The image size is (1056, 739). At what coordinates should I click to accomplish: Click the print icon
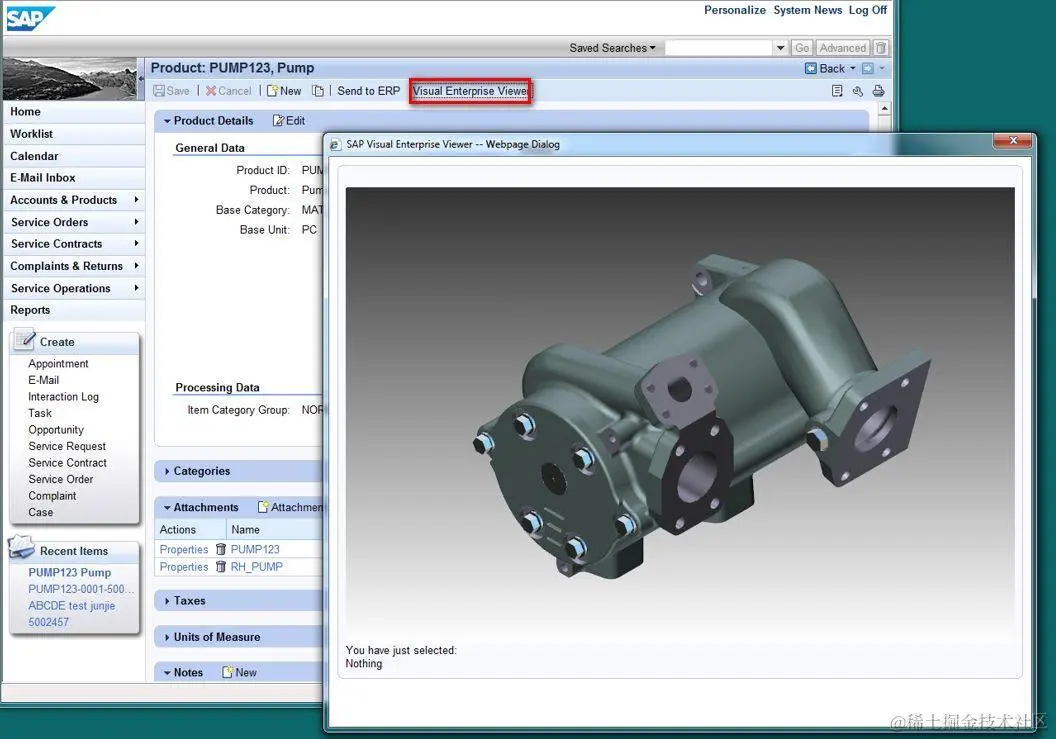pyautogui.click(x=878, y=91)
